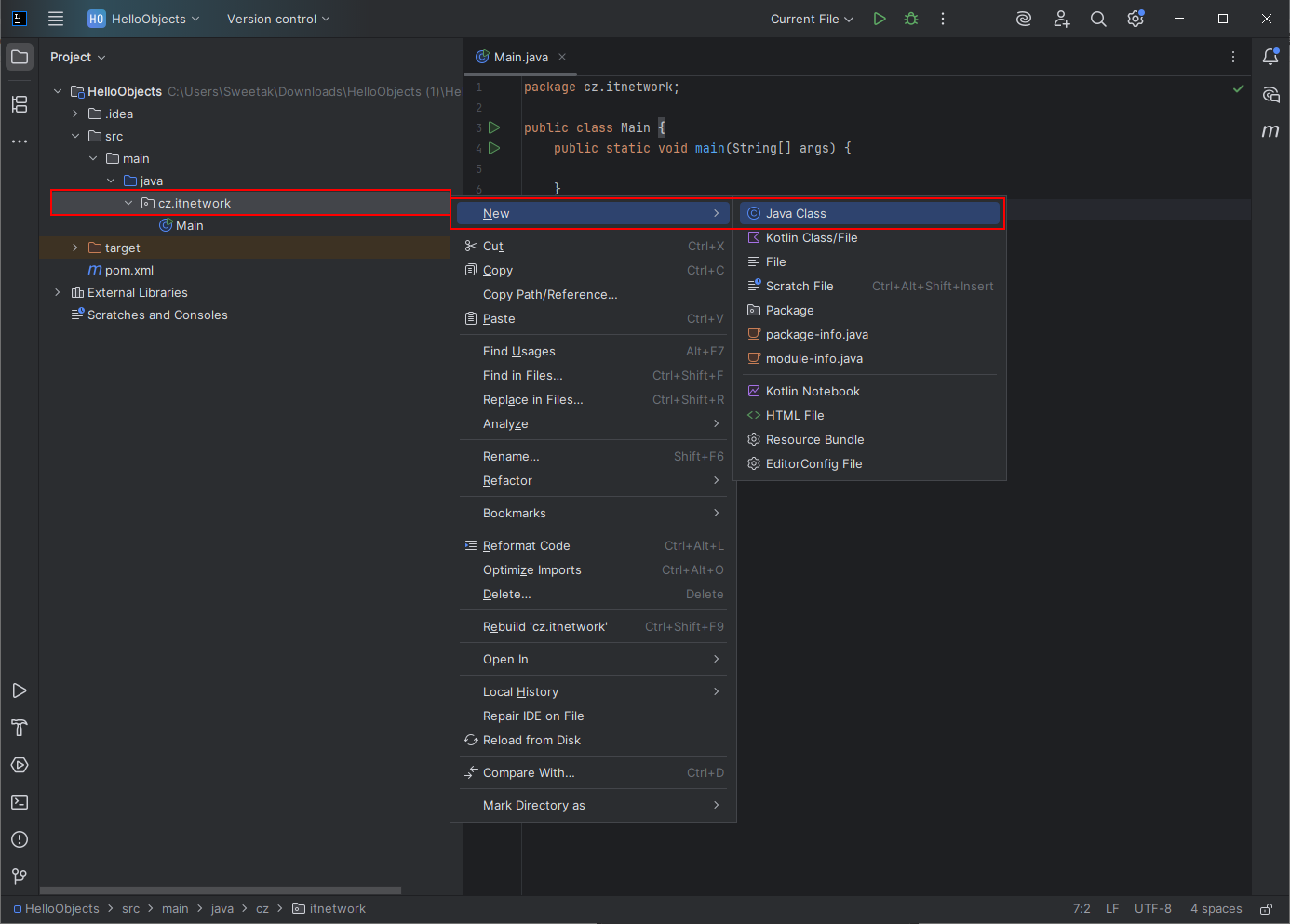This screenshot has height=924, width=1290.
Task: Open the Build hammer tool window
Action: tap(20, 728)
